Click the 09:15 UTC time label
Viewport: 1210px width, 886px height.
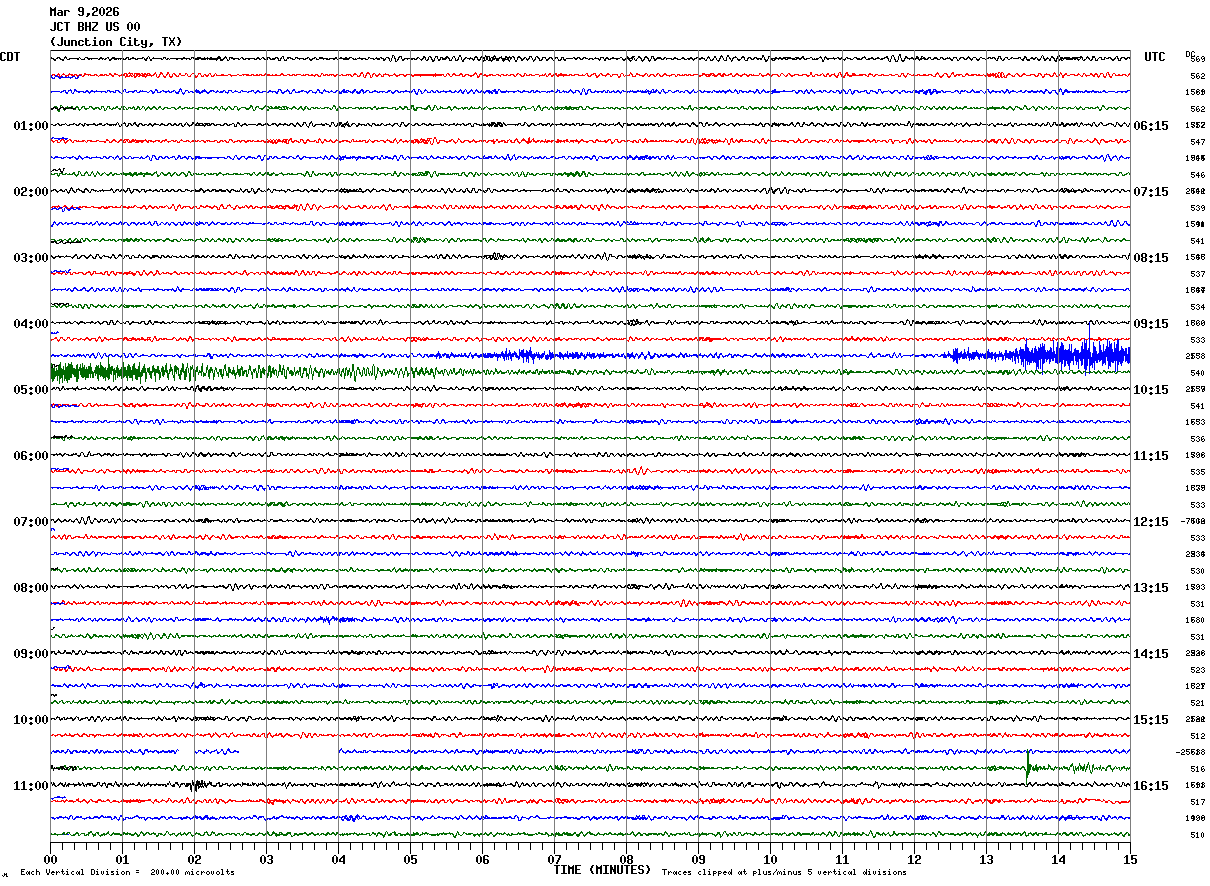coord(1151,324)
